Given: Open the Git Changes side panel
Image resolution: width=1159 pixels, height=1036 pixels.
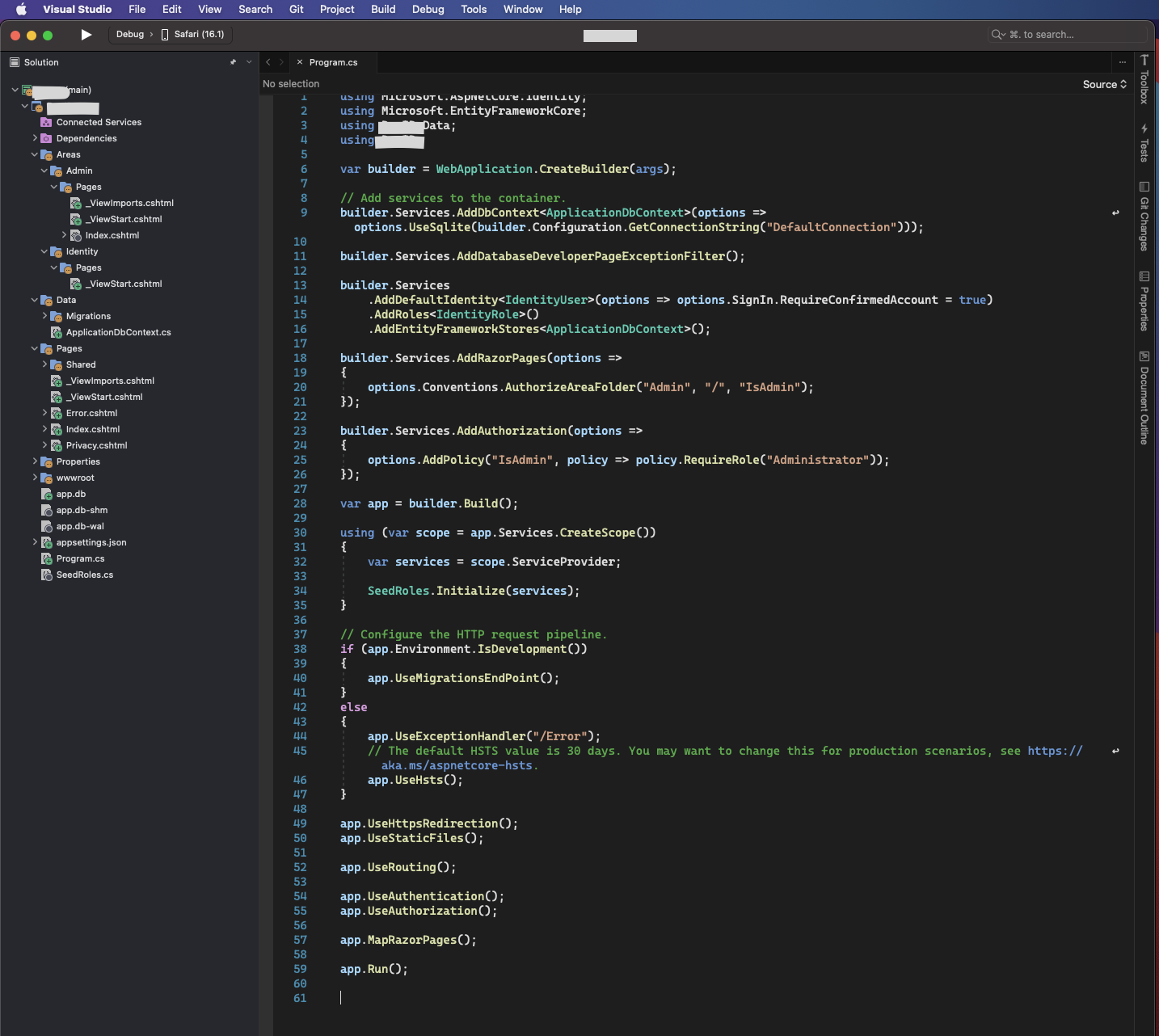Looking at the screenshot, I should [1144, 218].
